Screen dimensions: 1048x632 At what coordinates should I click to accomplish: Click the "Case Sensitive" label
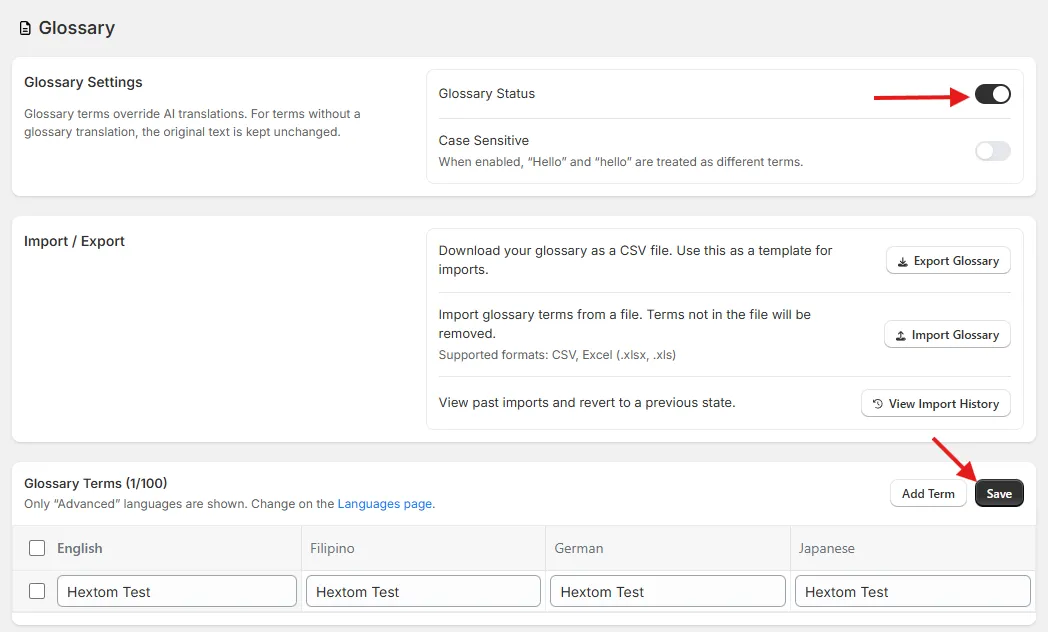(483, 140)
